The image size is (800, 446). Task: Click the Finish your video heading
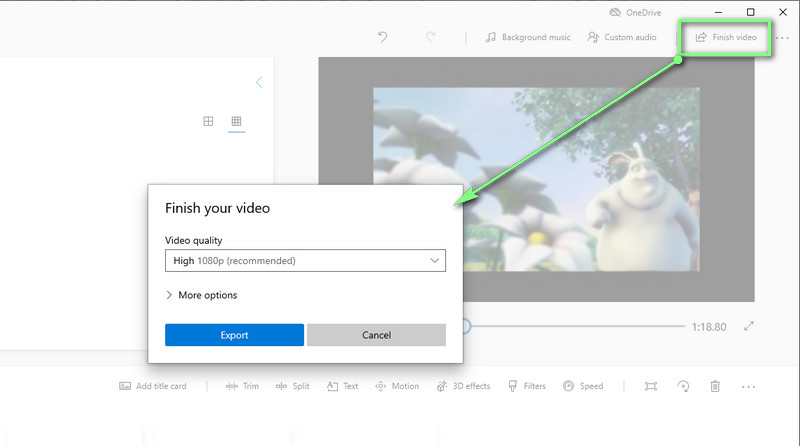point(217,208)
